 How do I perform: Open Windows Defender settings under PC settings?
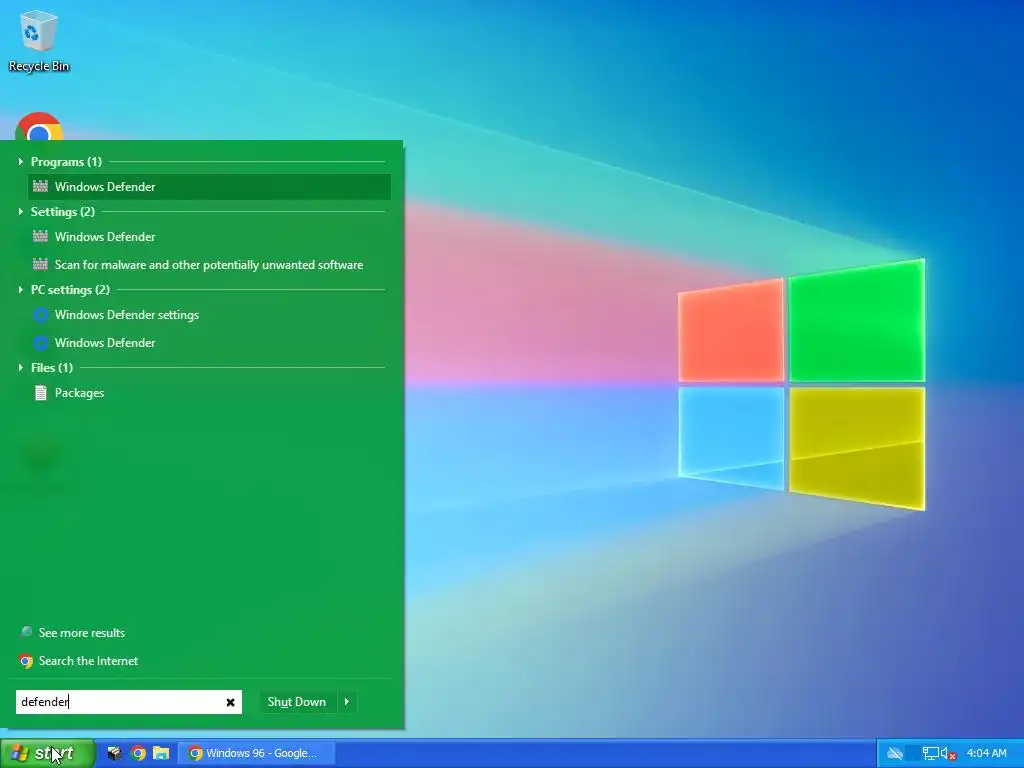209,315
